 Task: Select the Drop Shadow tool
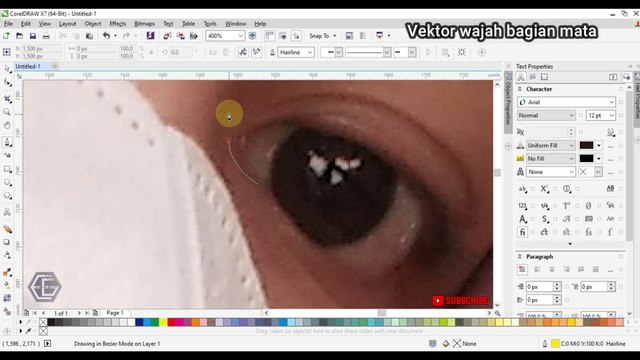point(7,242)
